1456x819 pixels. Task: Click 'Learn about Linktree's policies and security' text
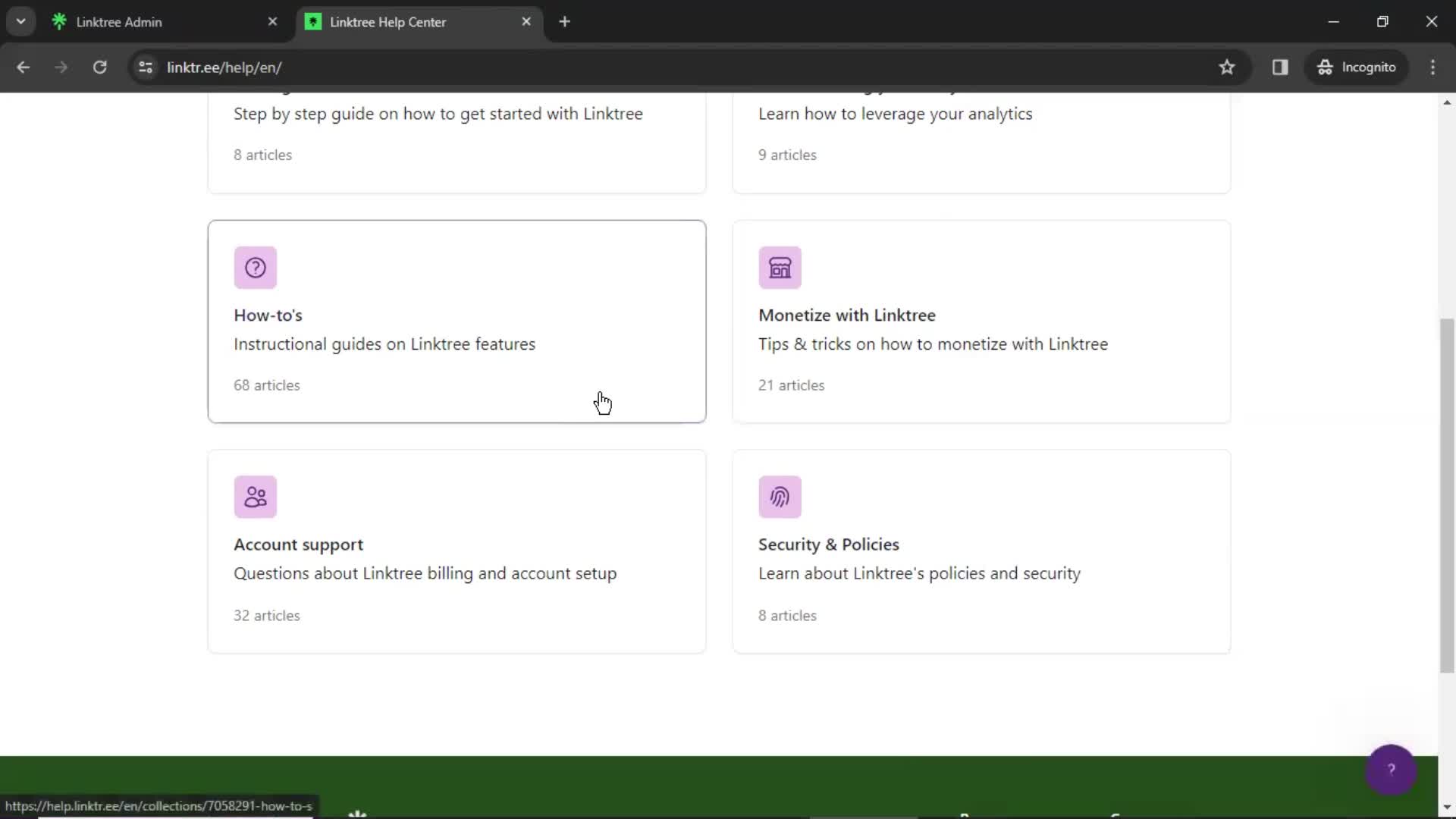pyautogui.click(x=919, y=574)
